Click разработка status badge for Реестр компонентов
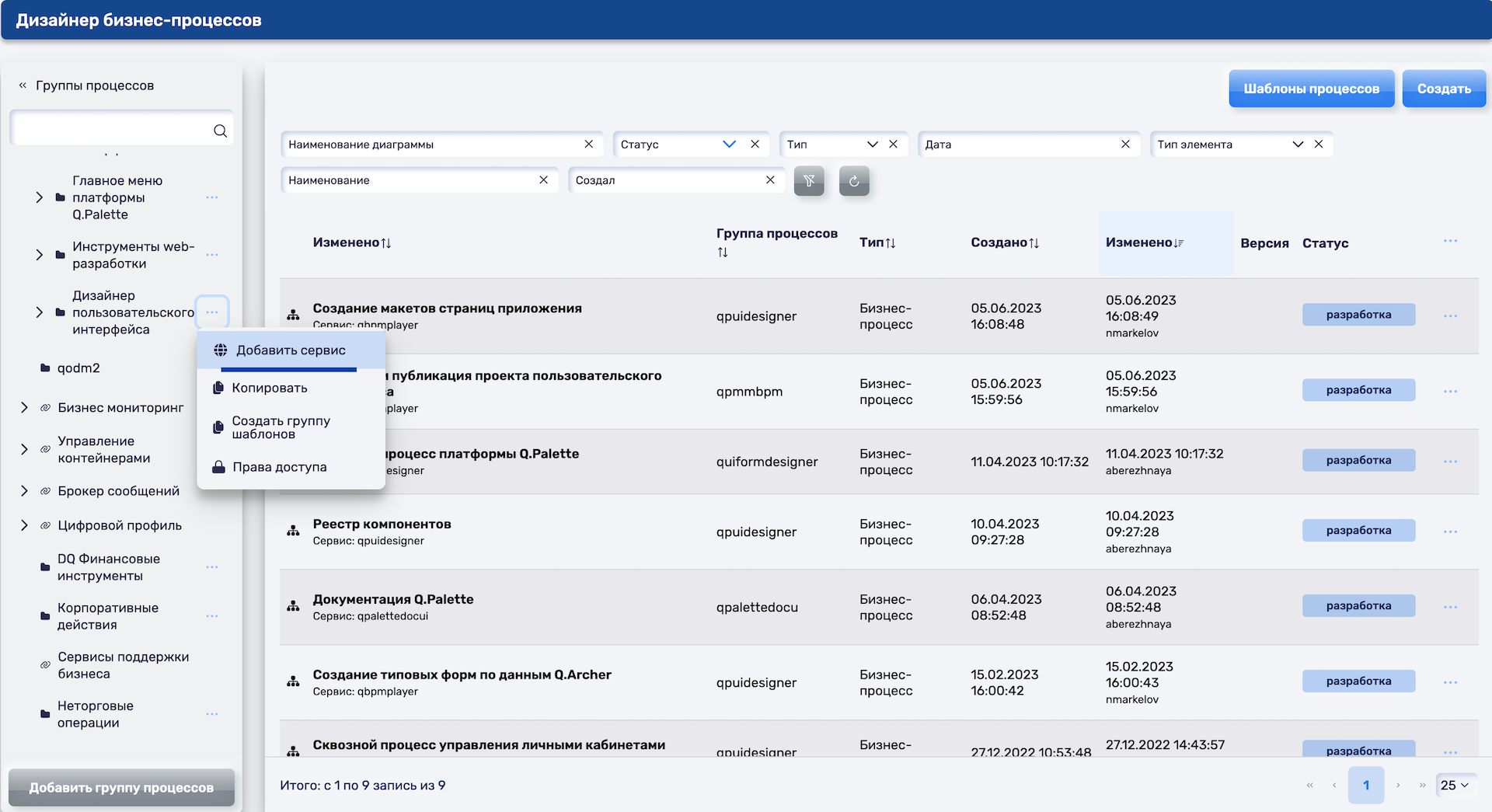Screen dimensions: 1492x812 click(1358, 531)
